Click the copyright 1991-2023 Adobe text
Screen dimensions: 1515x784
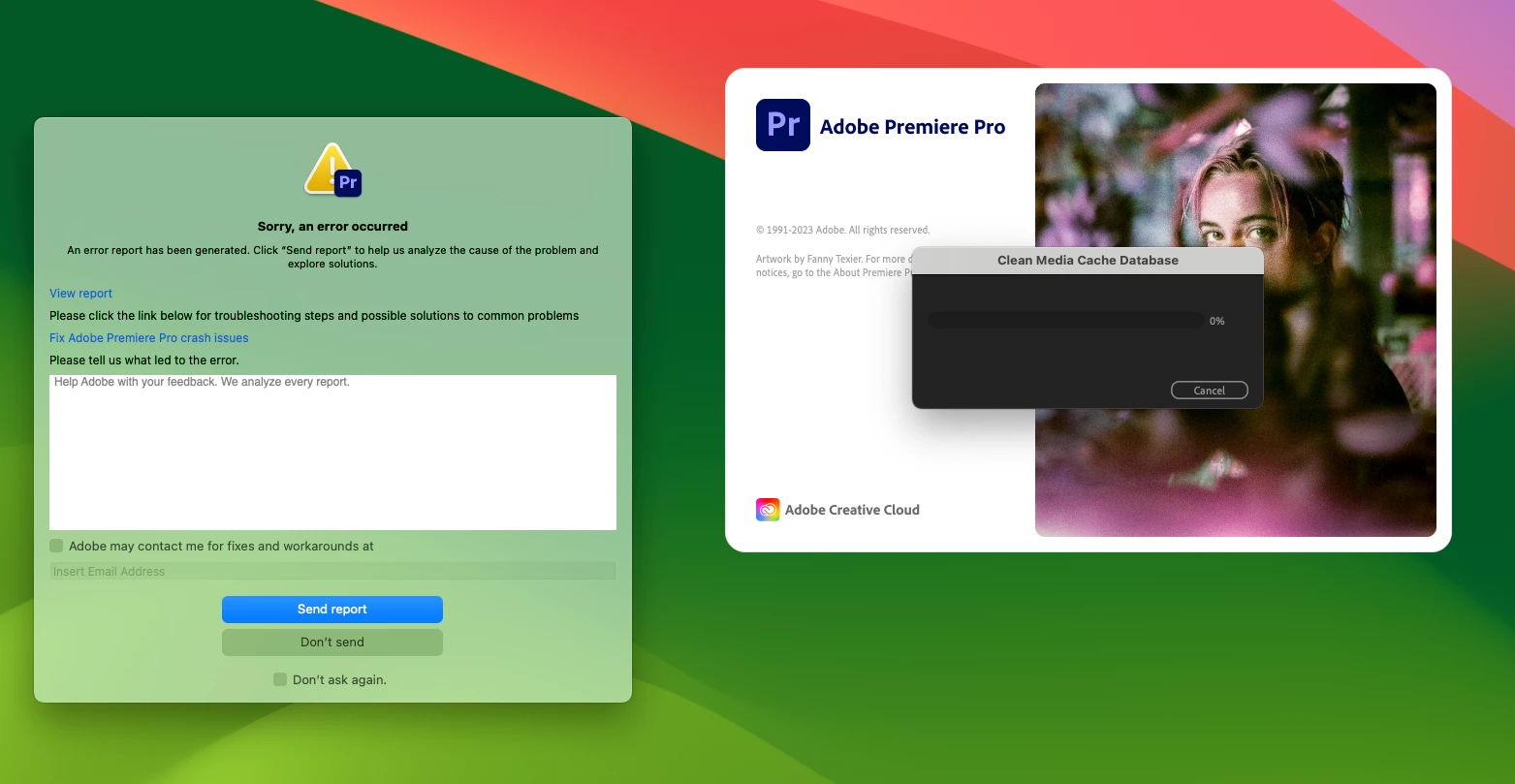[842, 230]
